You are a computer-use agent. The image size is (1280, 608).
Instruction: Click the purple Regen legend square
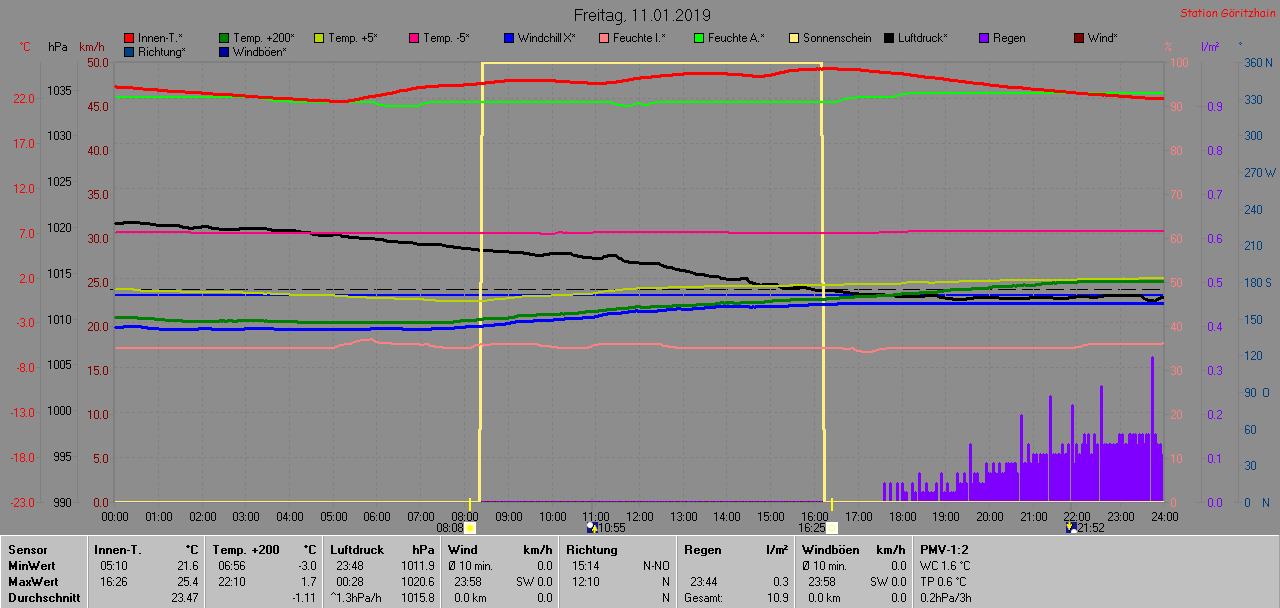click(x=984, y=38)
